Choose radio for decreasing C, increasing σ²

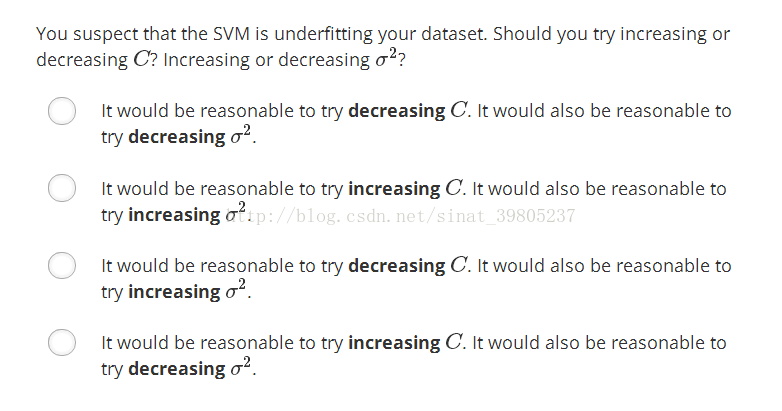pyautogui.click(x=62, y=265)
